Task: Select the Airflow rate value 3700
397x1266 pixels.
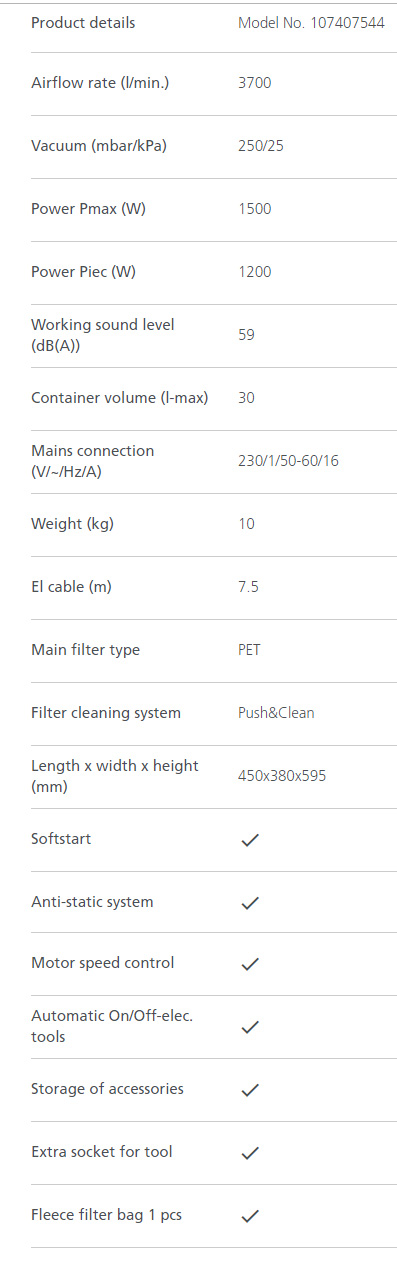Action: (254, 83)
